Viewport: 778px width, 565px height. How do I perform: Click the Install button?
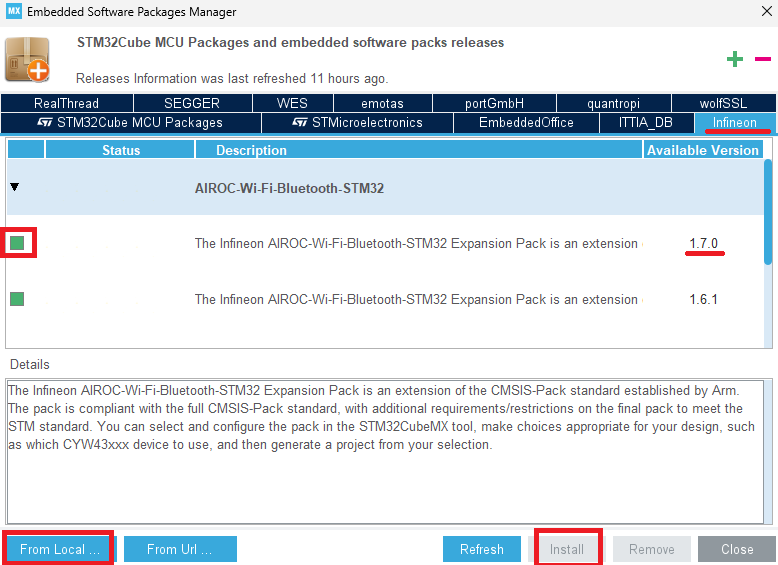[568, 549]
